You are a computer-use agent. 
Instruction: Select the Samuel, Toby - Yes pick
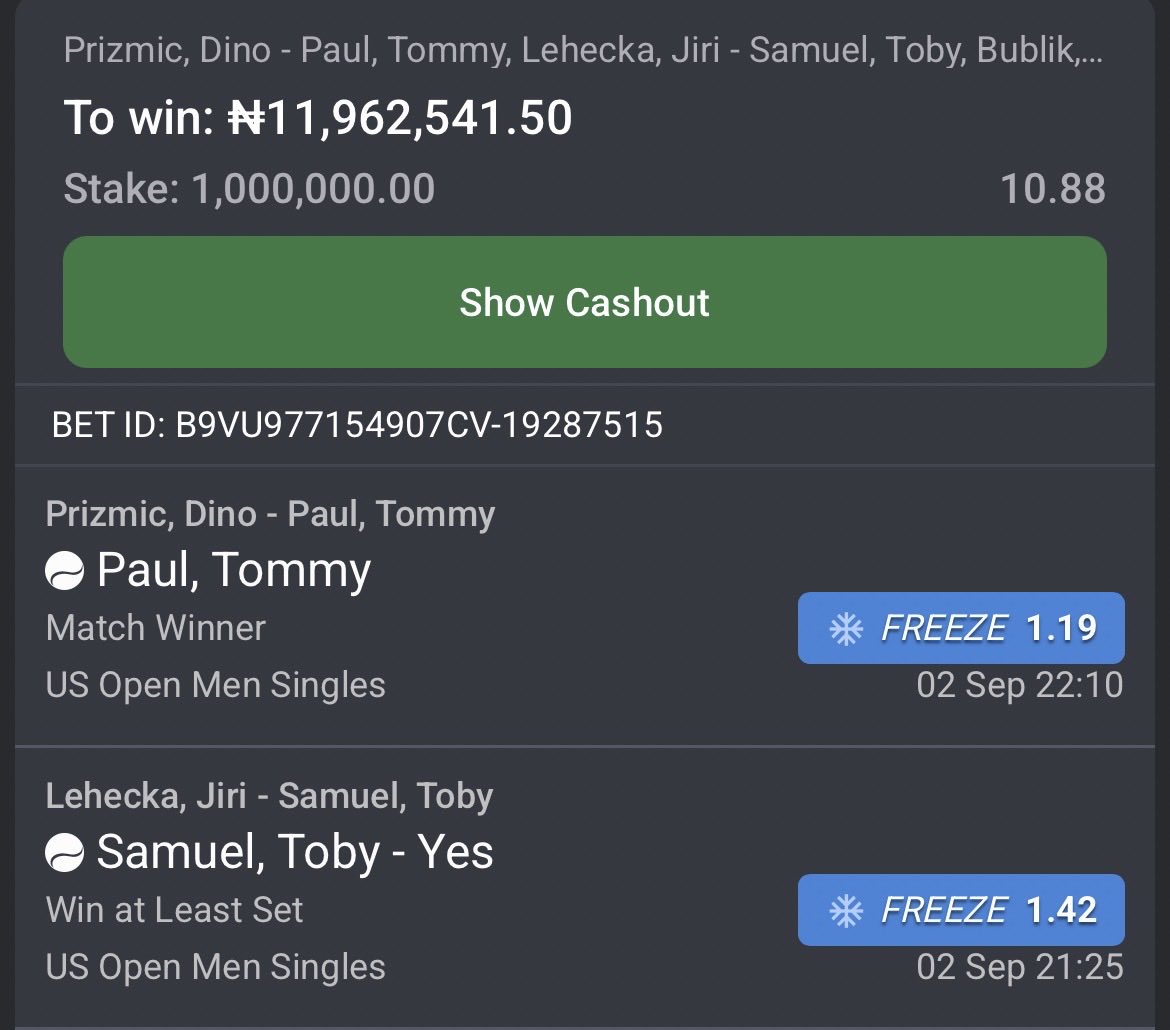click(295, 852)
